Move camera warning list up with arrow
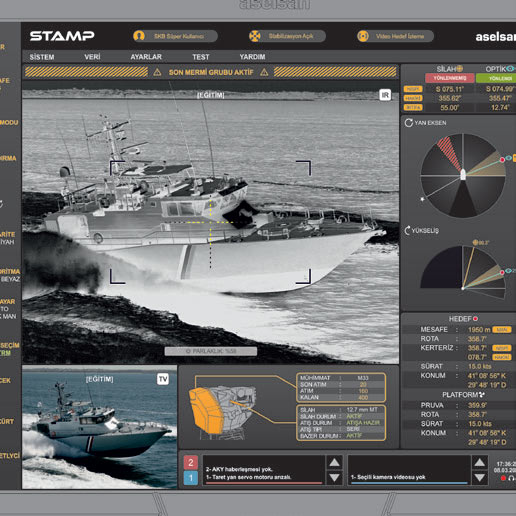 (480, 462)
